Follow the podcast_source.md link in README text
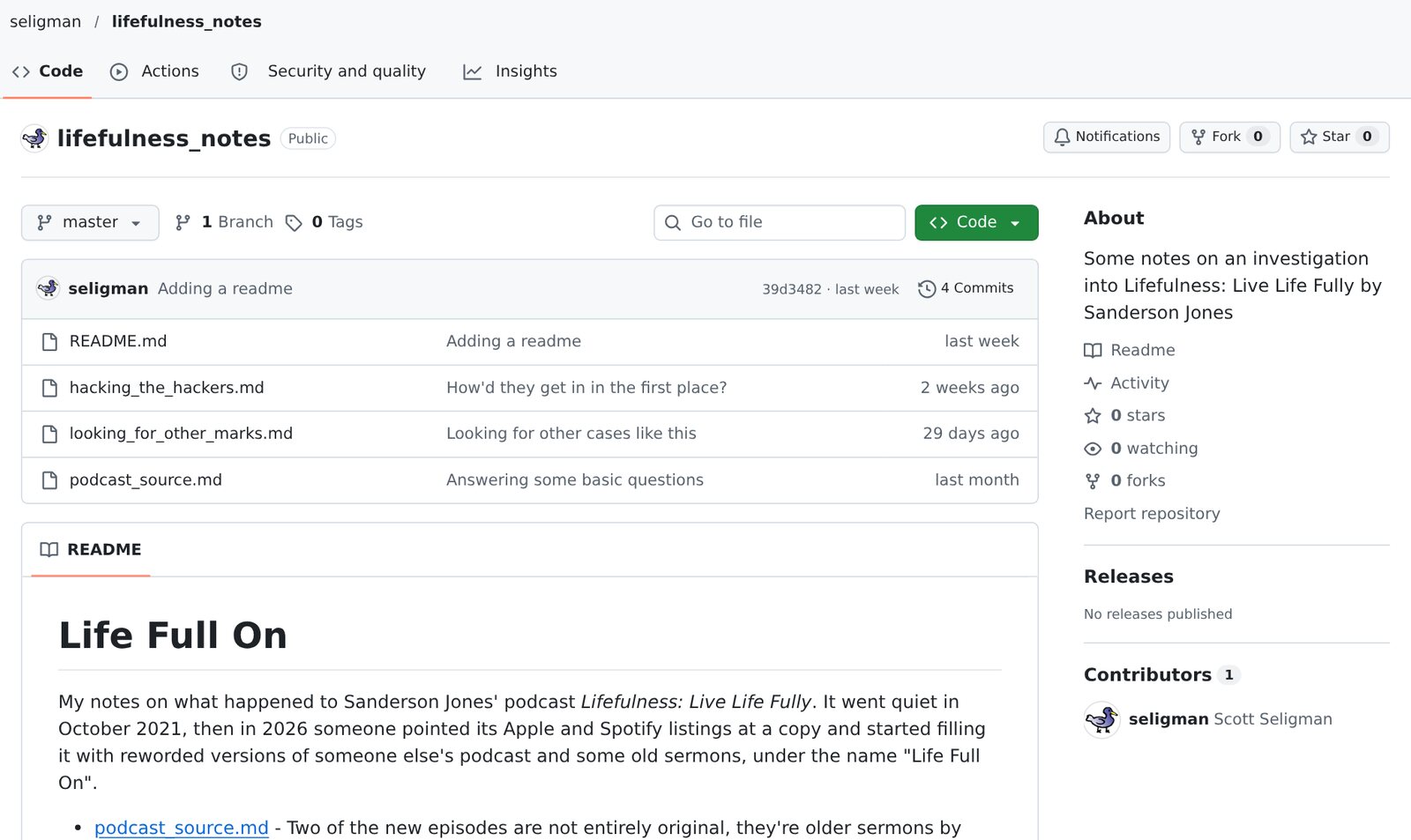This screenshot has height=840, width=1411. pyautogui.click(x=182, y=828)
